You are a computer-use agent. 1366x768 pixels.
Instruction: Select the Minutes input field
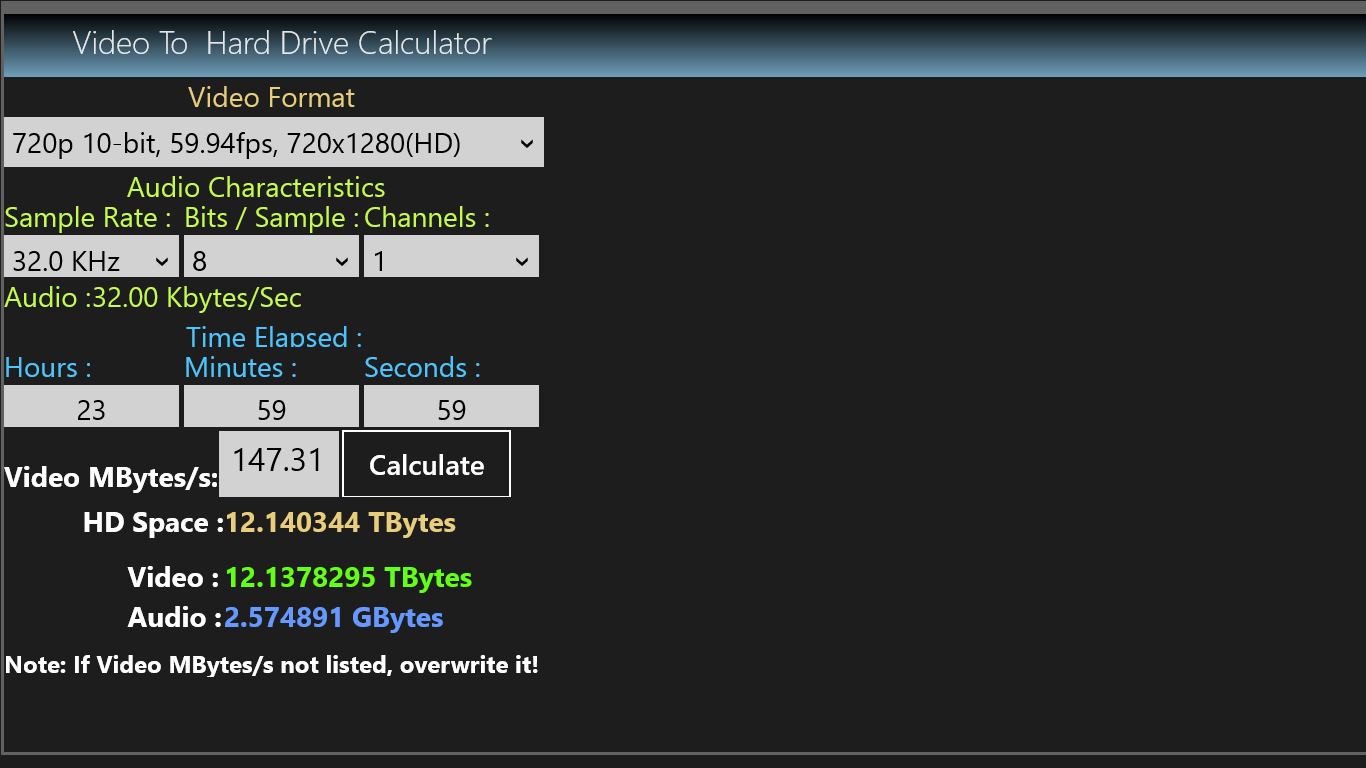(271, 408)
